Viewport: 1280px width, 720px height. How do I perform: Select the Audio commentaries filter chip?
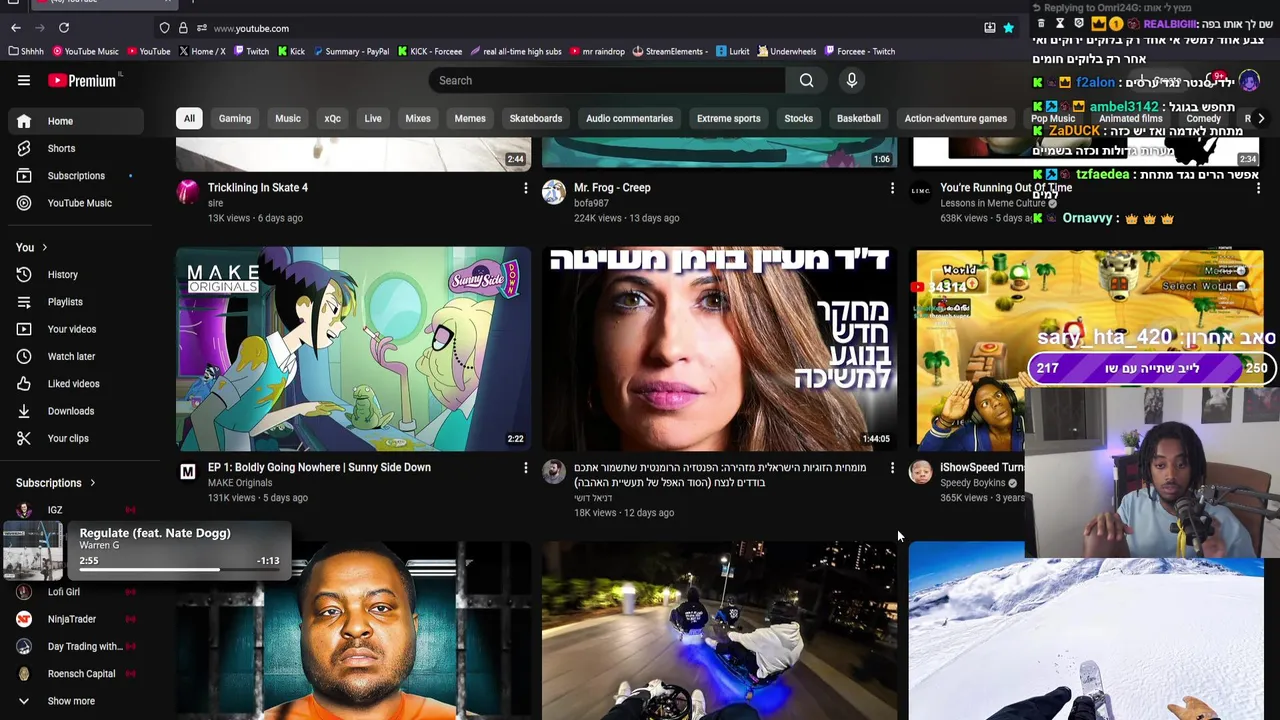[630, 118]
